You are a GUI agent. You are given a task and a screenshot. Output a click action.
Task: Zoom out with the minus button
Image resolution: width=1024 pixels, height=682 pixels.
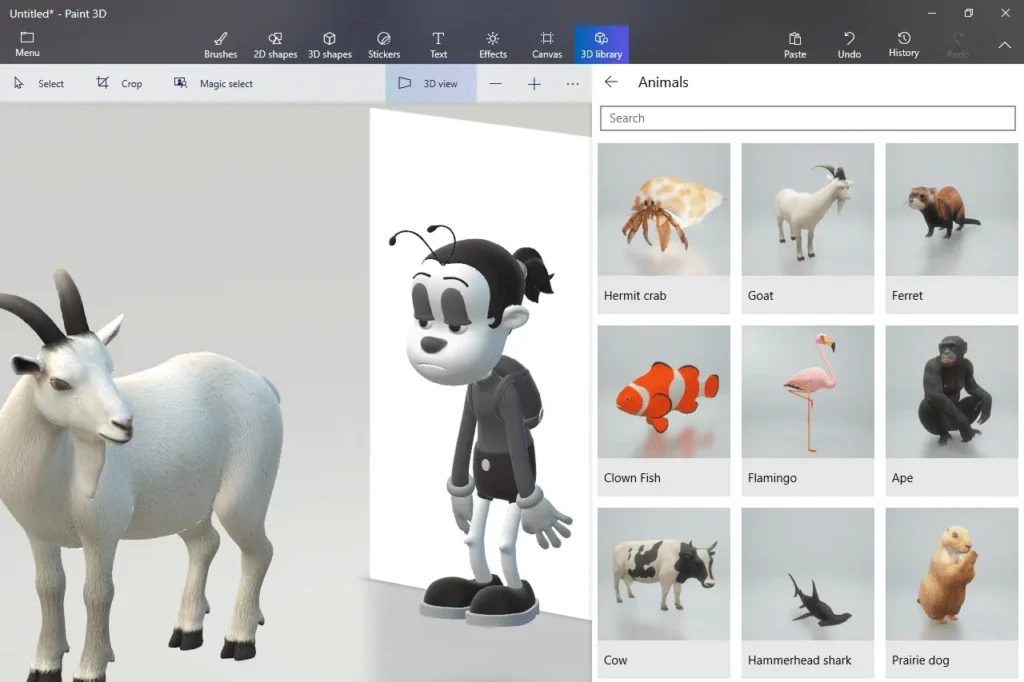pyautogui.click(x=496, y=84)
